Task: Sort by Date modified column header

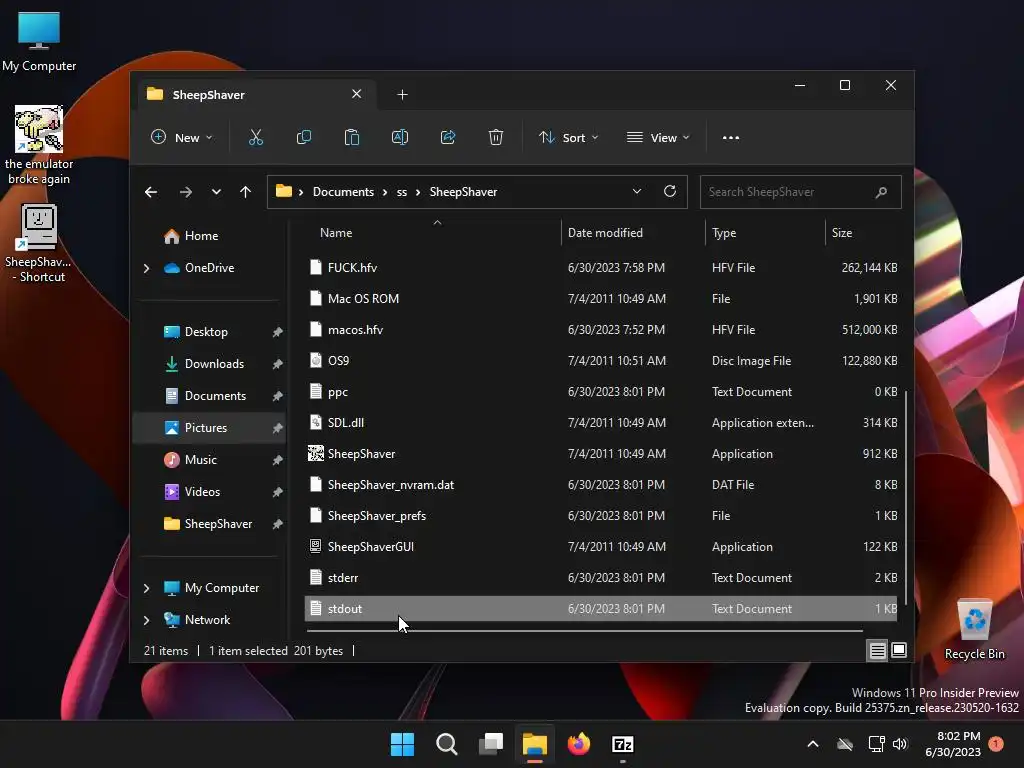Action: click(x=633, y=232)
